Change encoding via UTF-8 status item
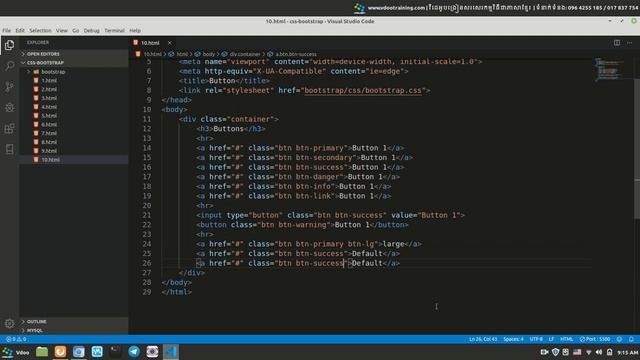640x360 pixels. coord(536,339)
